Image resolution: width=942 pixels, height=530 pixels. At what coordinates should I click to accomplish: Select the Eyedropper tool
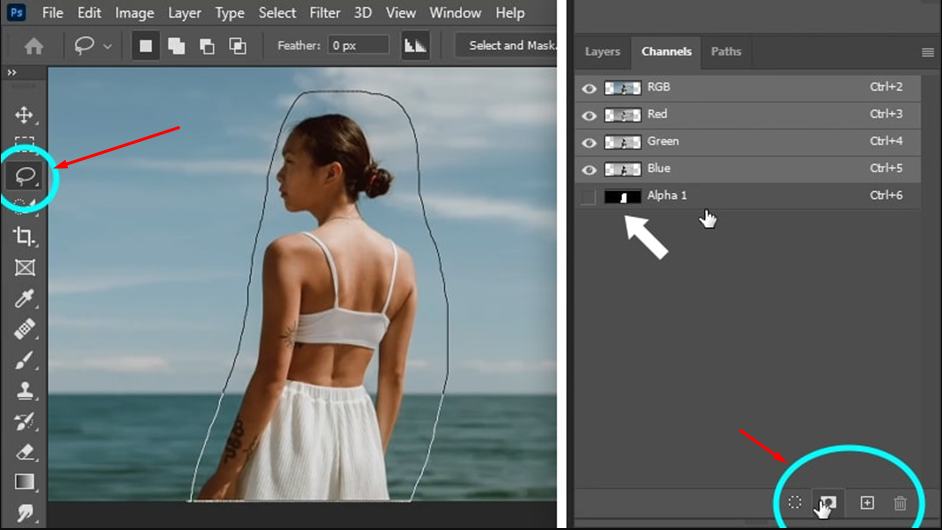click(x=24, y=298)
